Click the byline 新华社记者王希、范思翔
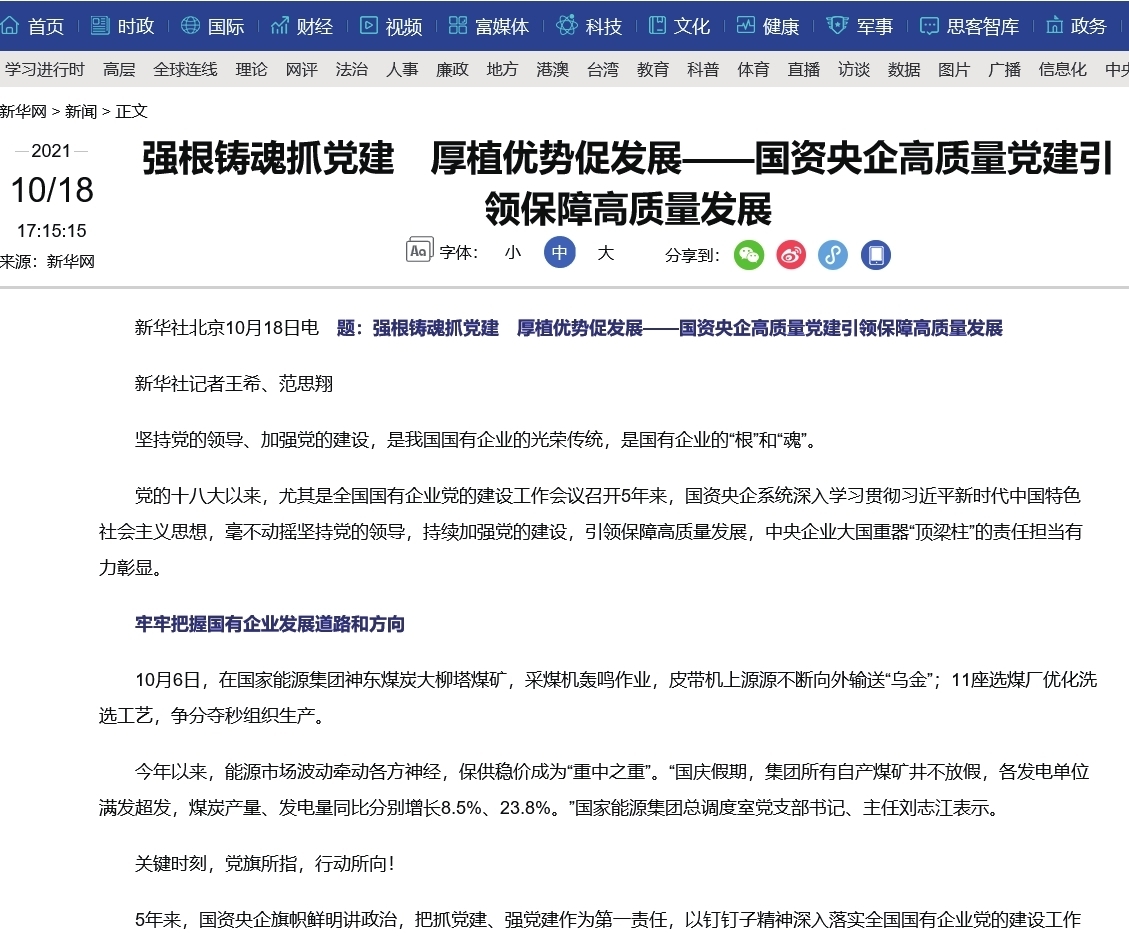The image size is (1129, 937). coord(234,384)
